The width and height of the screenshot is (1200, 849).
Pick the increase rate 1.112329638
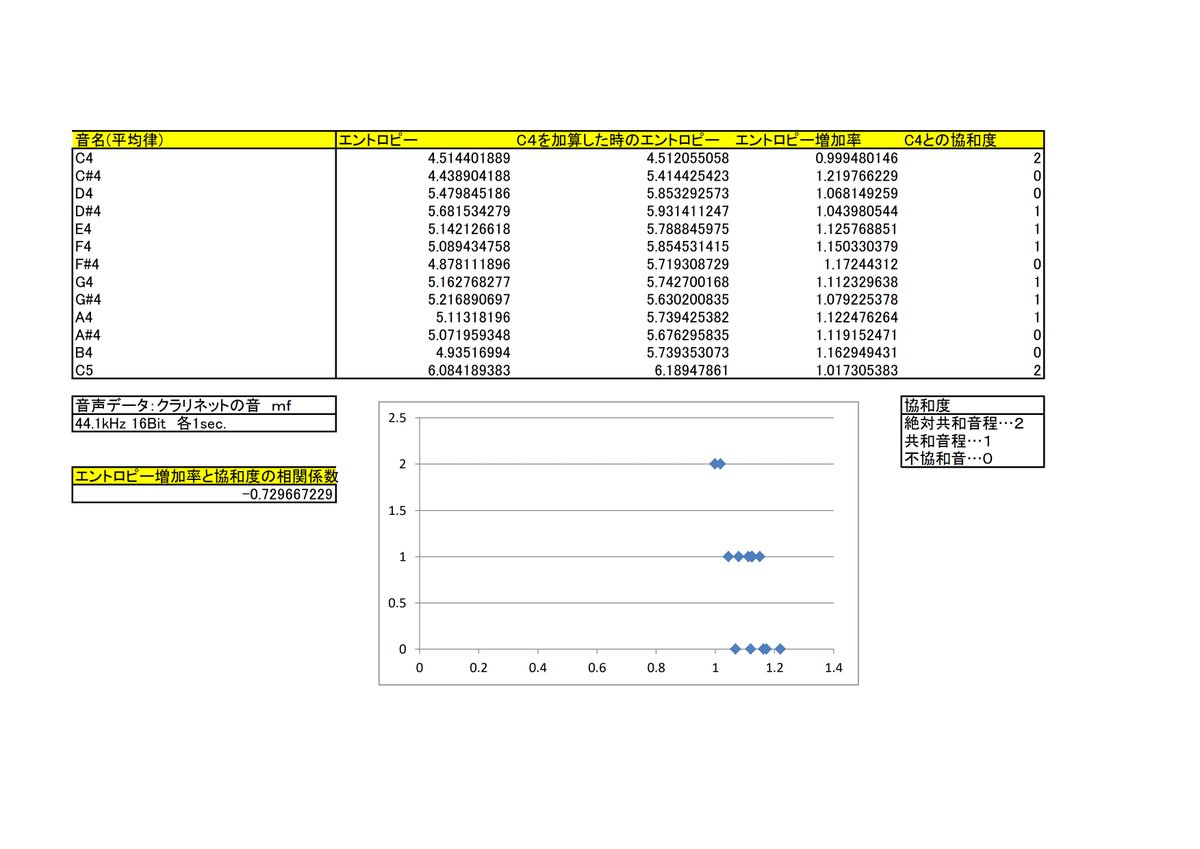point(856,282)
